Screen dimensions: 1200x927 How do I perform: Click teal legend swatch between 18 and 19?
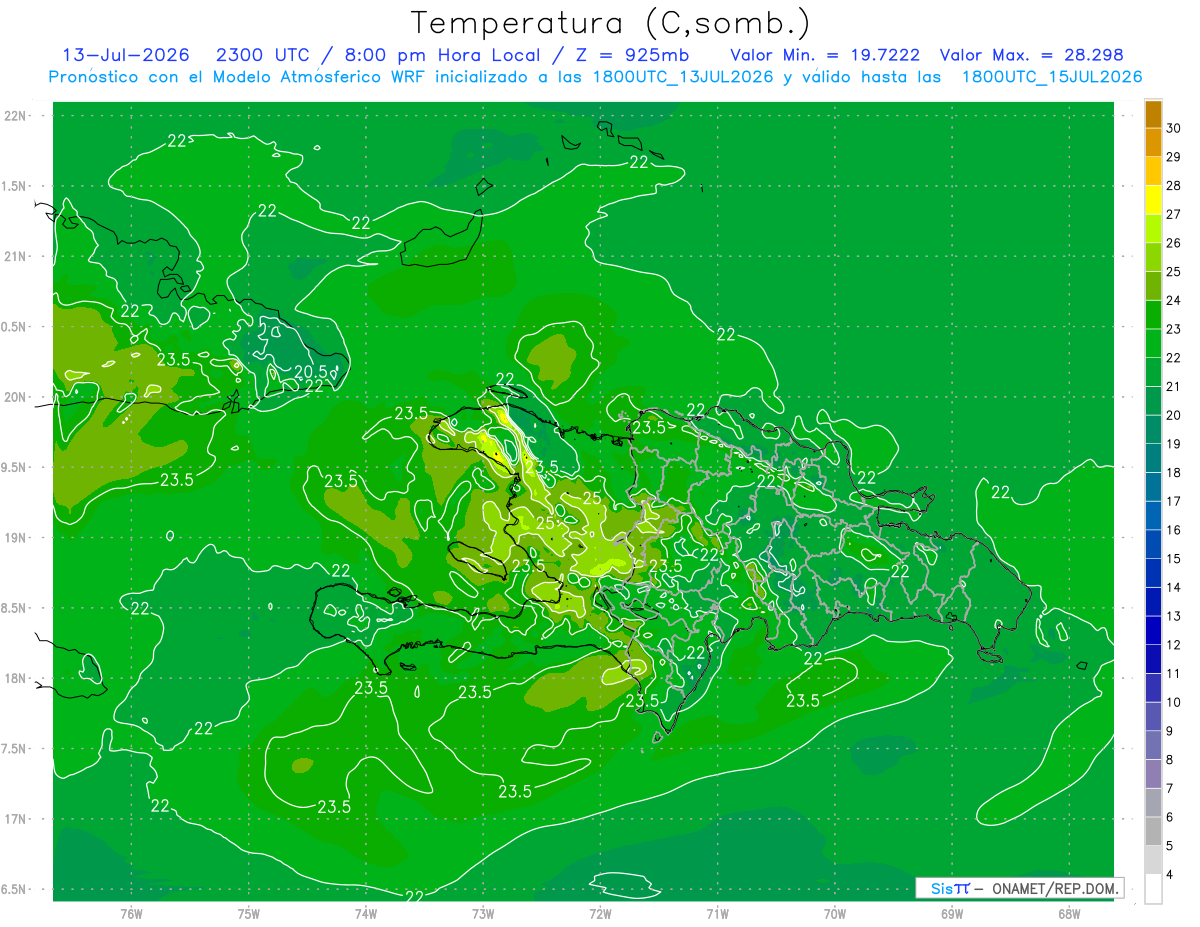[x=1153, y=458]
